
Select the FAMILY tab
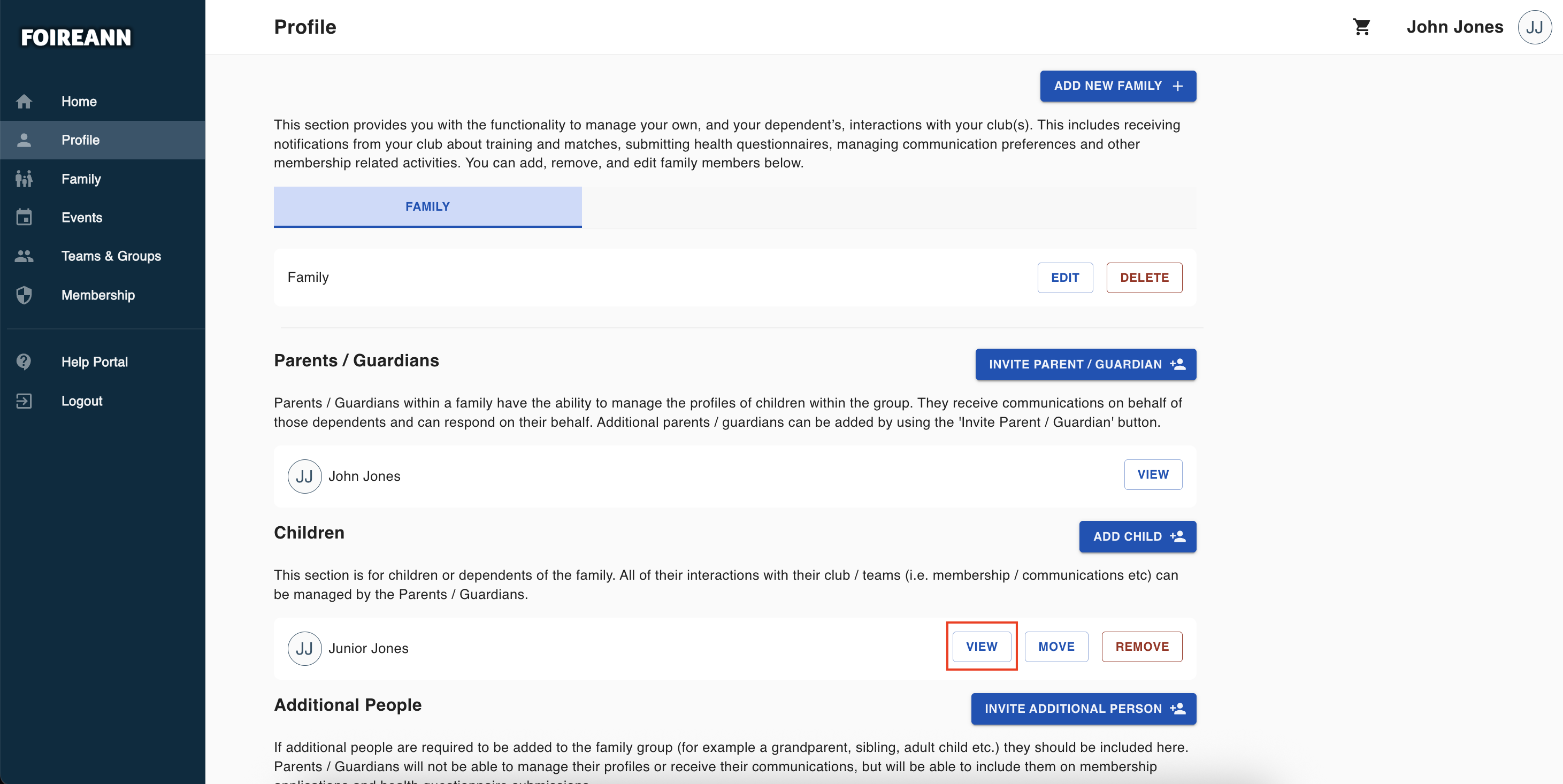point(428,207)
